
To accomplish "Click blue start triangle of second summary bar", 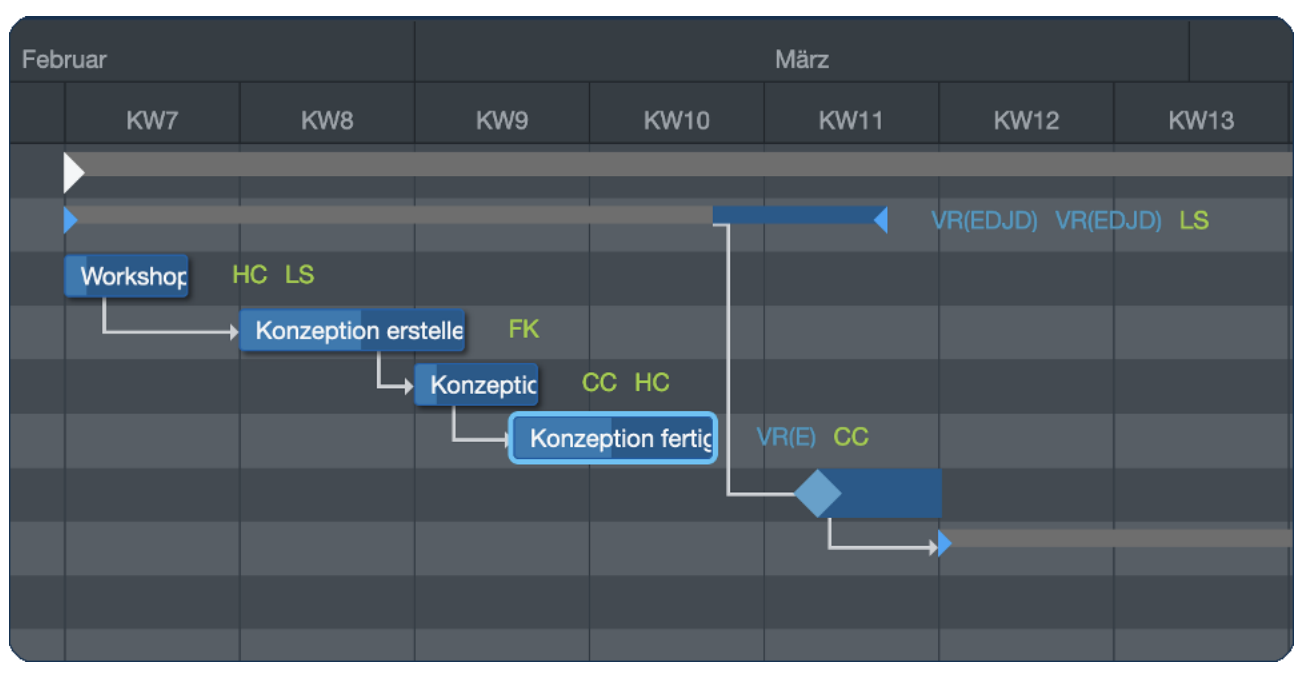I will [70, 220].
